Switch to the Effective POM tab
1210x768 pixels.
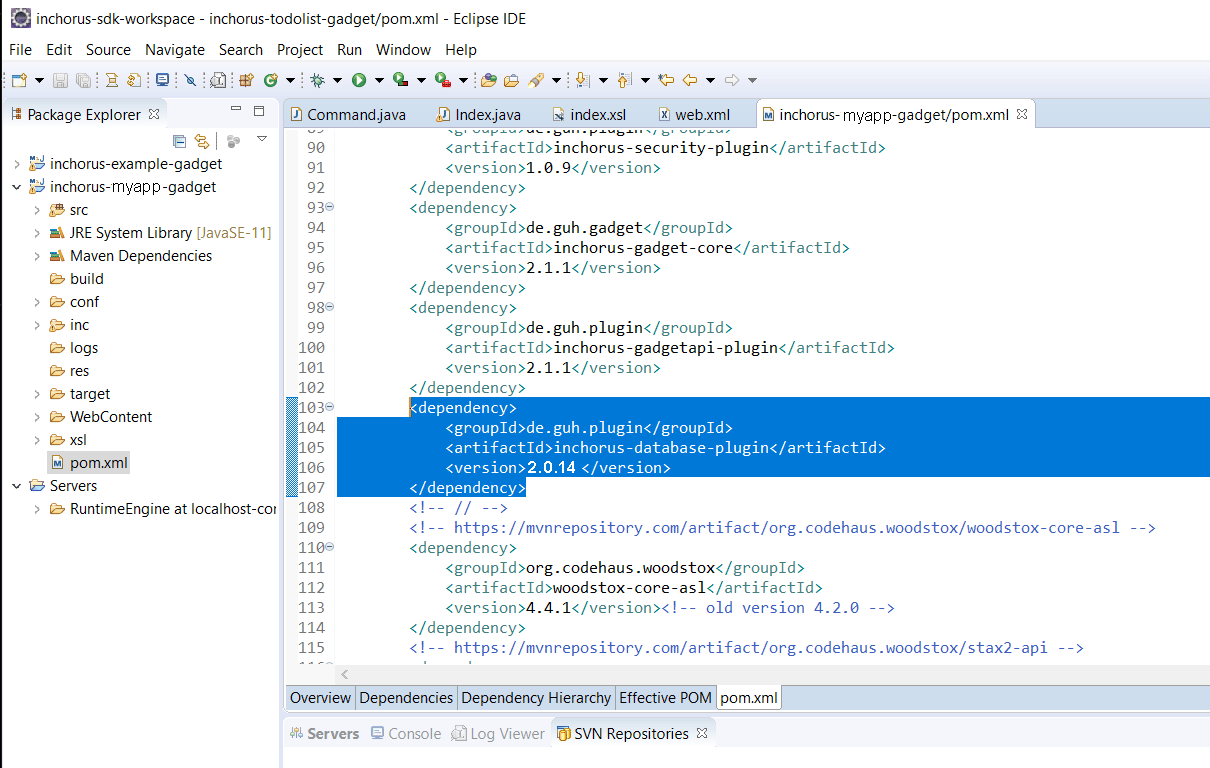coord(665,698)
